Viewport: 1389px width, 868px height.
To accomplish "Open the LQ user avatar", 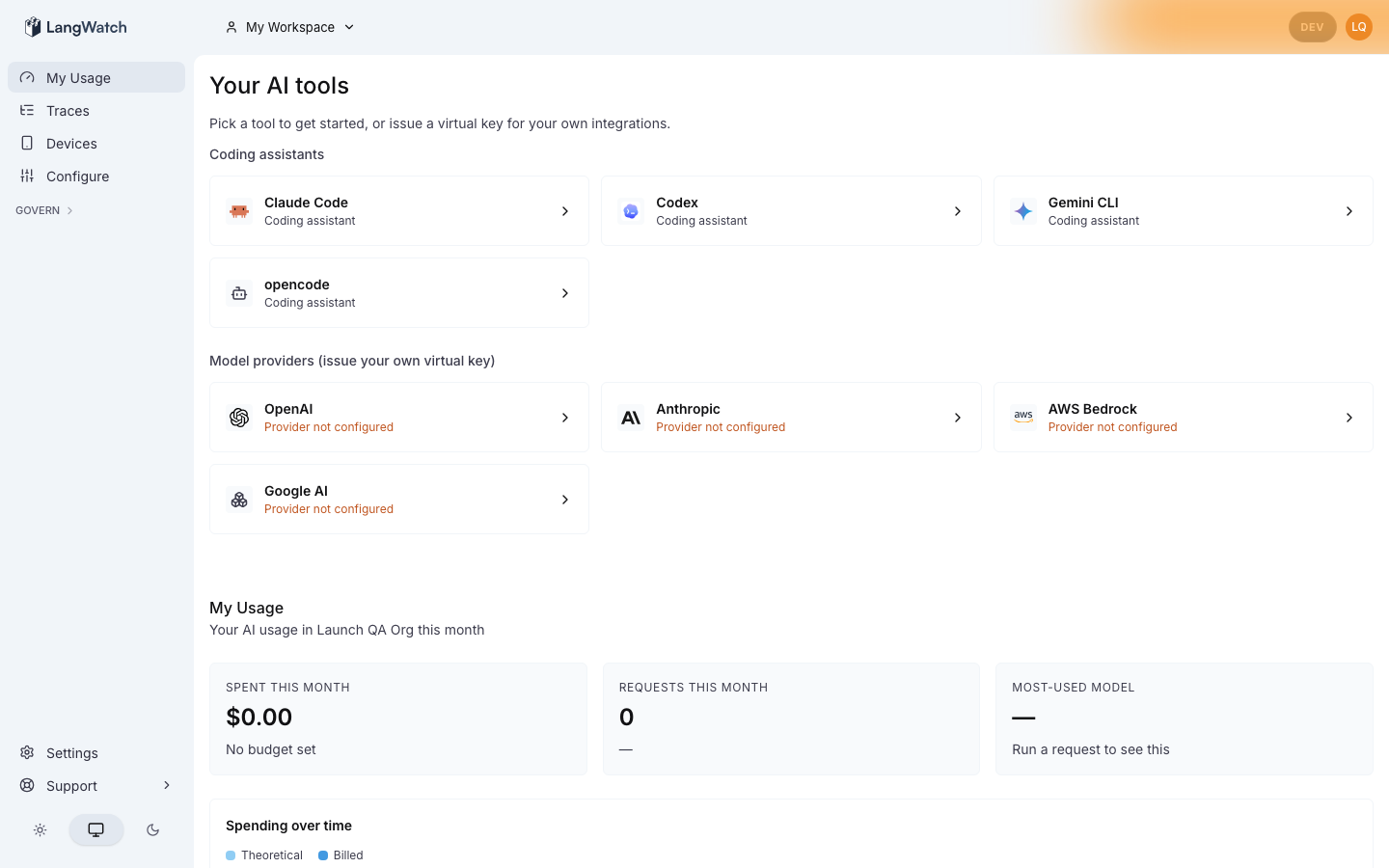I will (1359, 27).
